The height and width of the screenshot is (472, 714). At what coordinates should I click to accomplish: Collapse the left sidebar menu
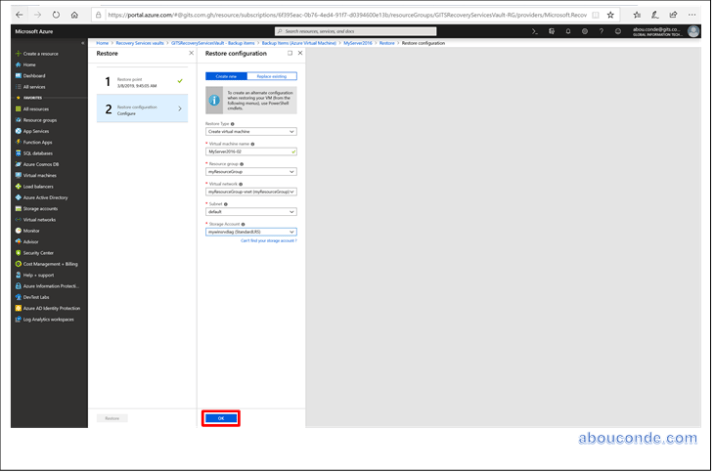[82, 43]
